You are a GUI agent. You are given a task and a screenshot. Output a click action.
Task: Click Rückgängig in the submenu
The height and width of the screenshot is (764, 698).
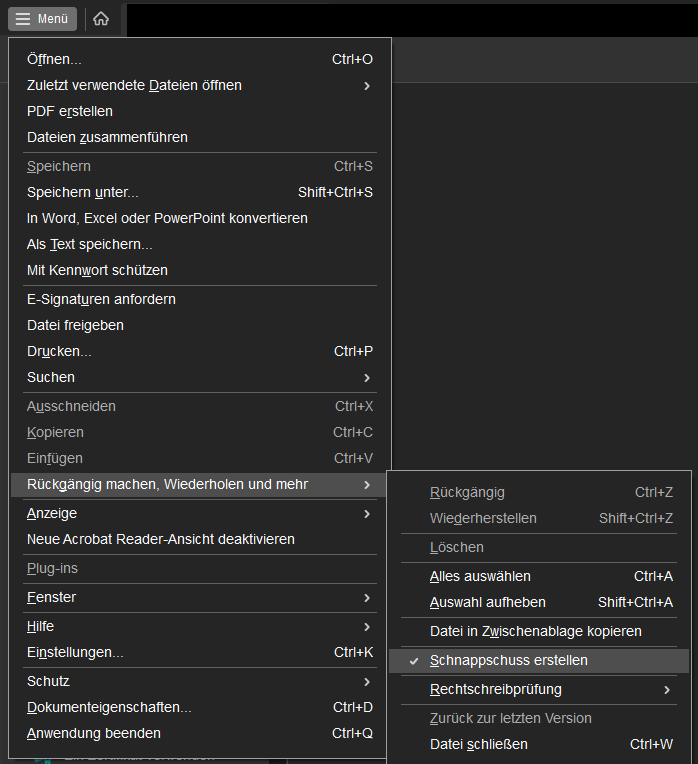pos(539,493)
